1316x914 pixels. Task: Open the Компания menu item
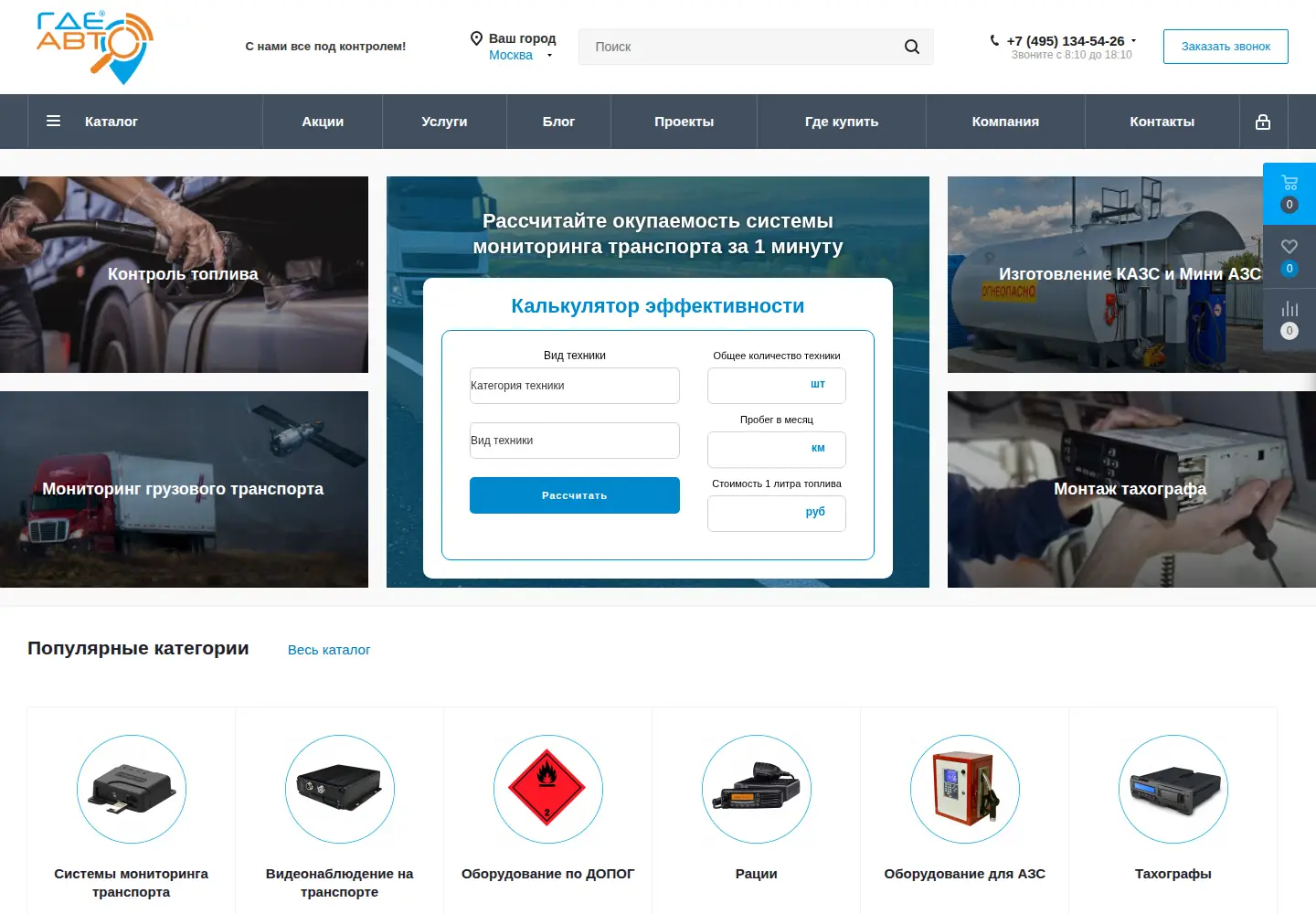coord(1005,122)
